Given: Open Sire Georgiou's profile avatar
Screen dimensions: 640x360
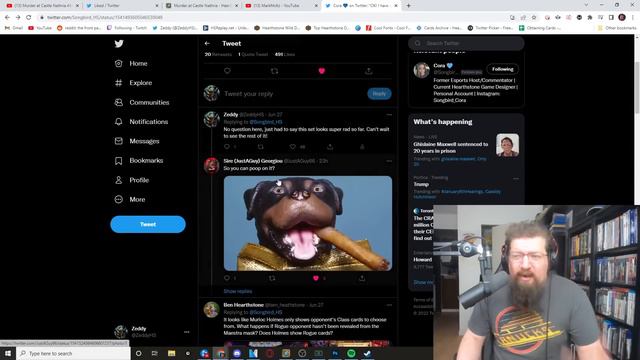Looking at the screenshot, I should (211, 166).
